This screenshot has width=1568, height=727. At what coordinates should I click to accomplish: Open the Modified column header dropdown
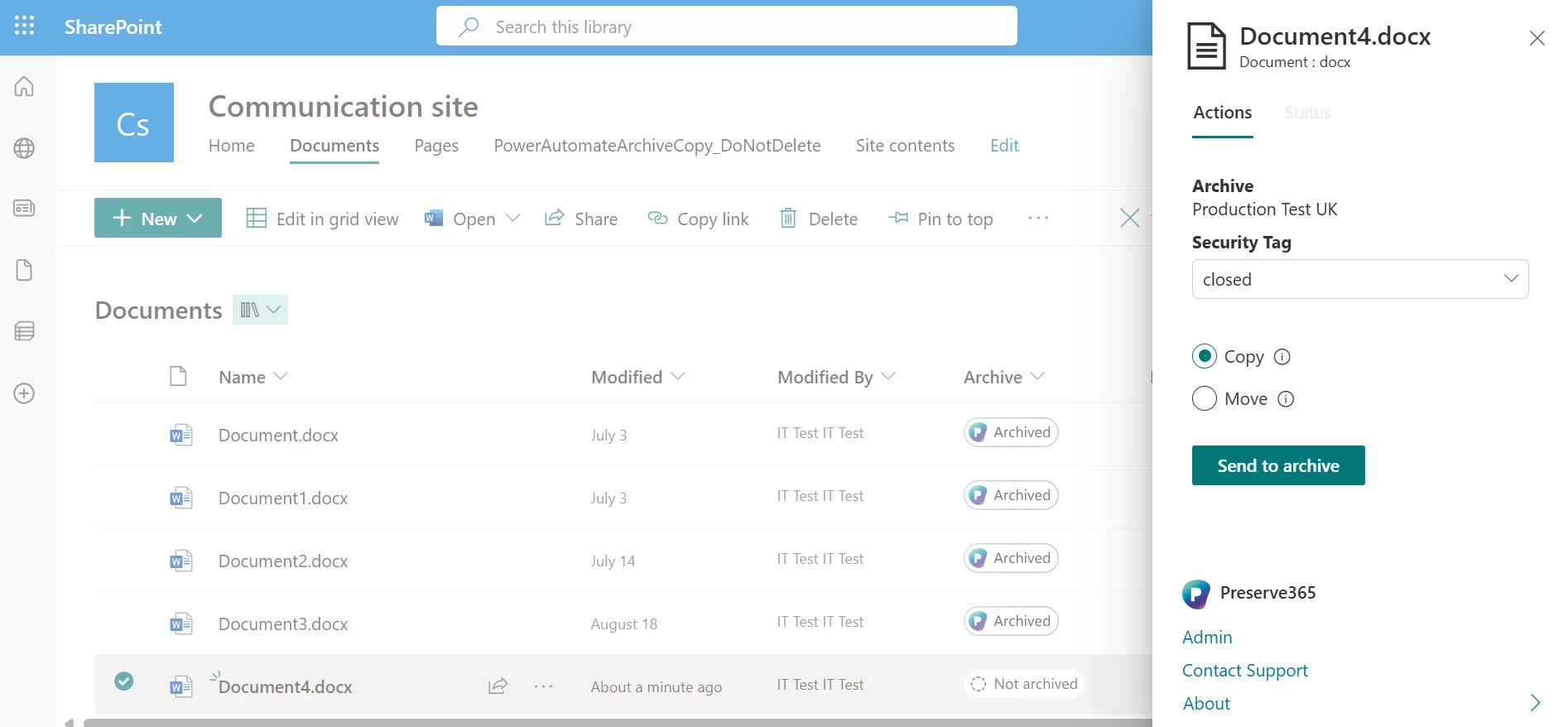pyautogui.click(x=637, y=377)
